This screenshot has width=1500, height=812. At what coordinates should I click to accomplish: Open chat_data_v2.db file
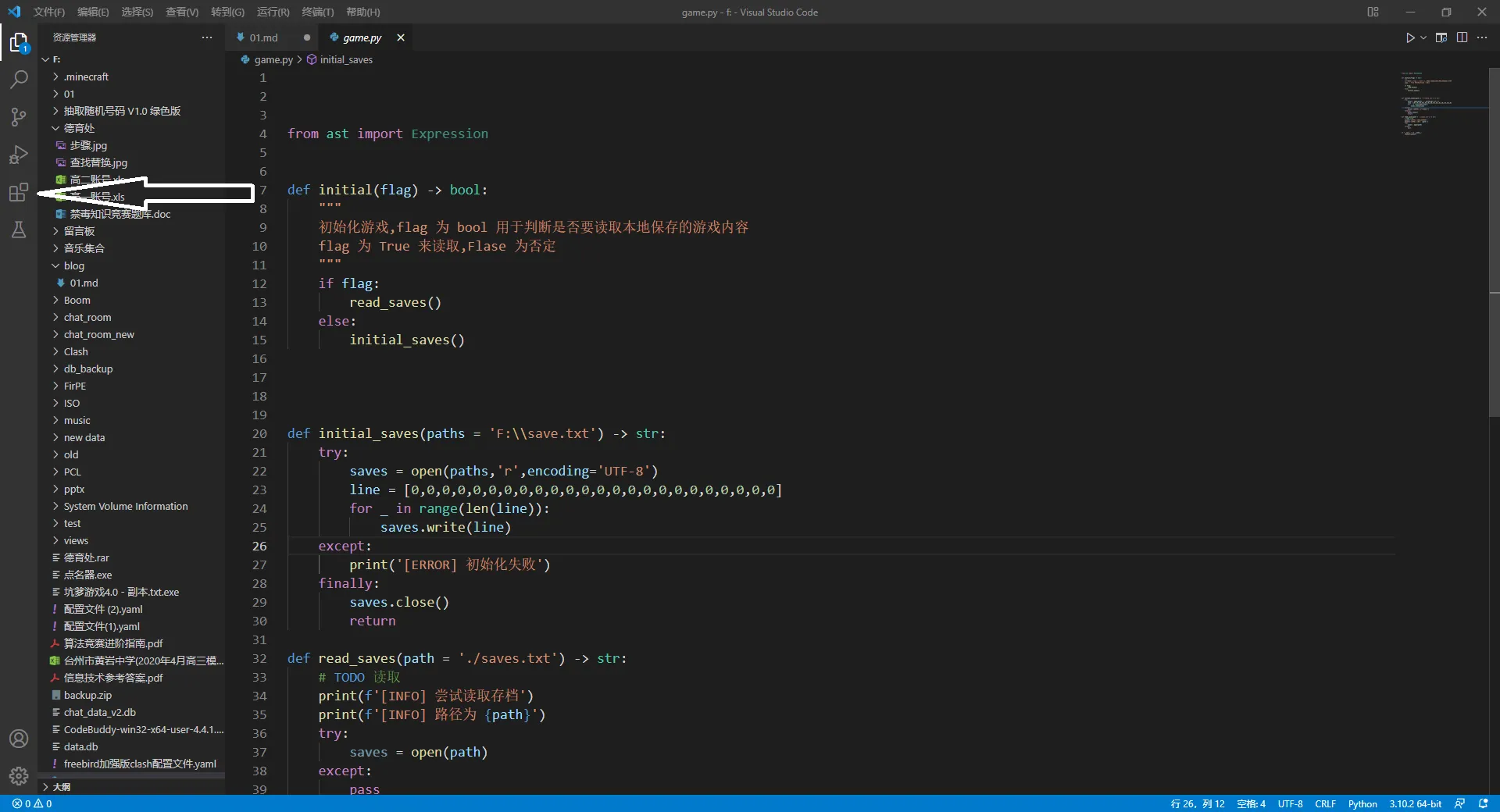pos(131,712)
